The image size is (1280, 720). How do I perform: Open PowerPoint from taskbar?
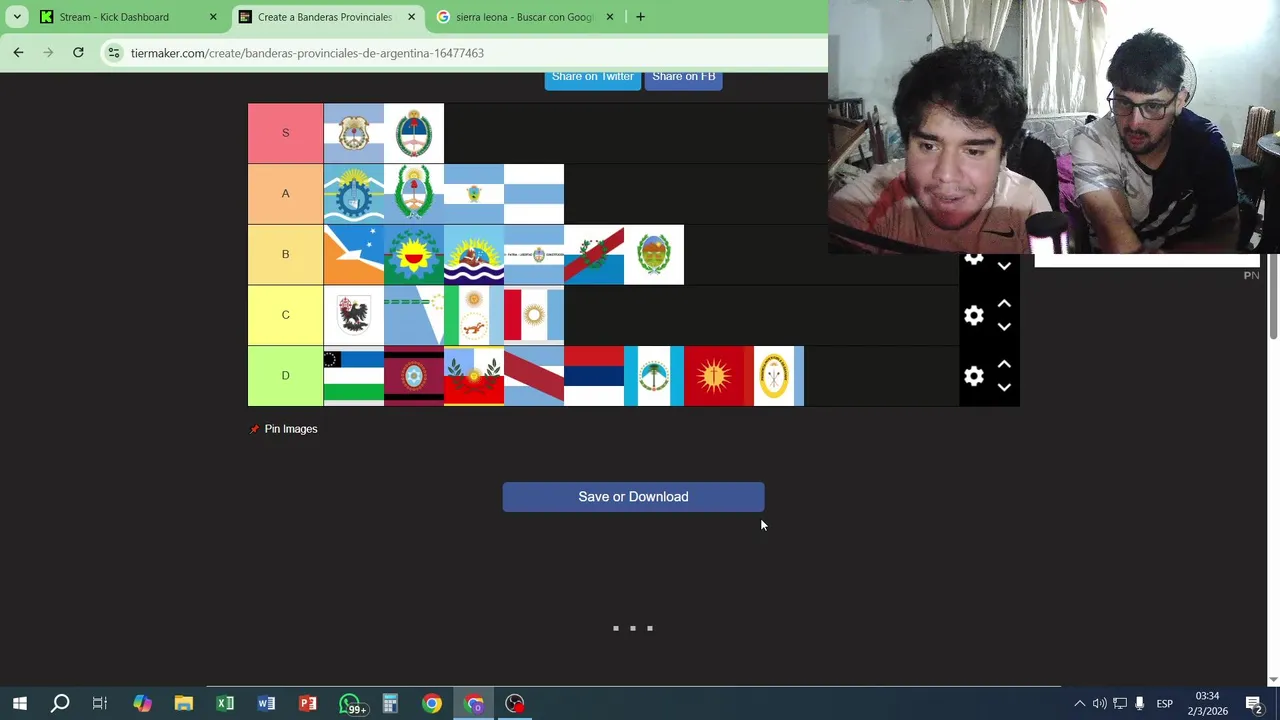pos(308,703)
